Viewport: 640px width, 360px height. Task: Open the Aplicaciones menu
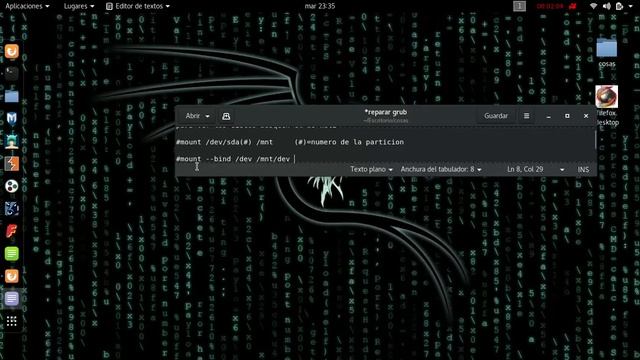click(27, 6)
